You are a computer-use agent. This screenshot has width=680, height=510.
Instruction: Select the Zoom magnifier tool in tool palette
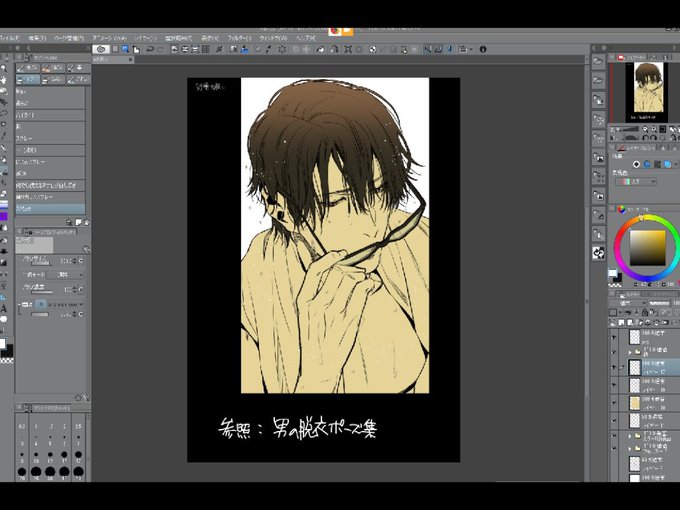(x=3, y=69)
